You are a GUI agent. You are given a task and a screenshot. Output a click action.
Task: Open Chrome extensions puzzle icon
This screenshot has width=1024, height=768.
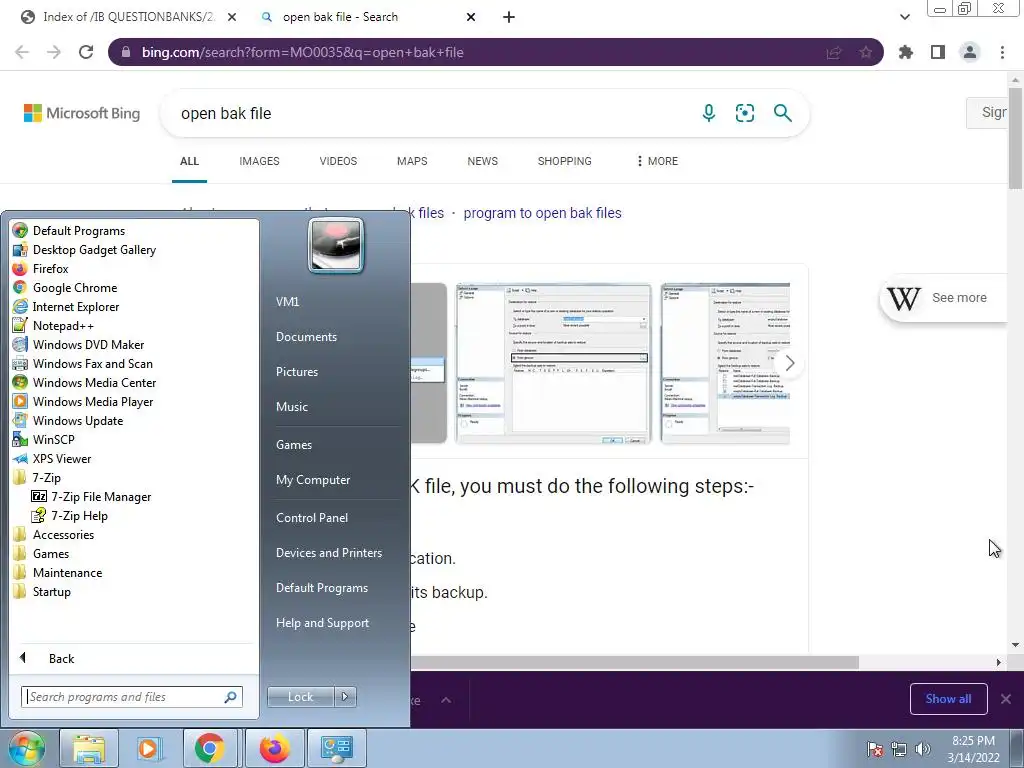(906, 52)
